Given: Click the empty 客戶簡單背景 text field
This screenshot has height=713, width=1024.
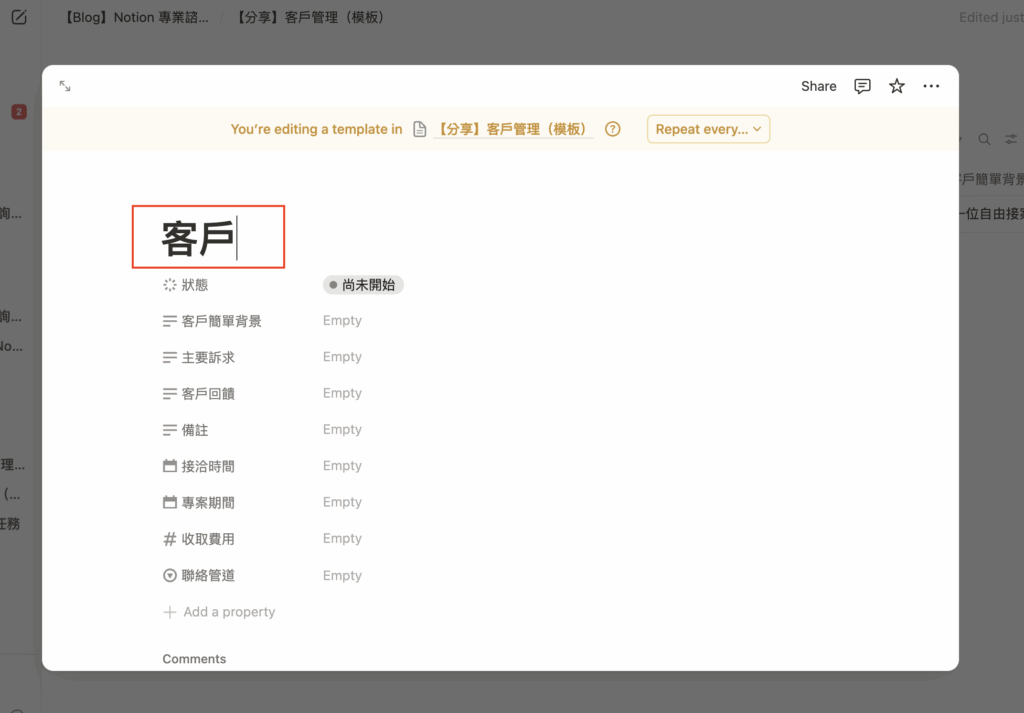Looking at the screenshot, I should point(342,321).
